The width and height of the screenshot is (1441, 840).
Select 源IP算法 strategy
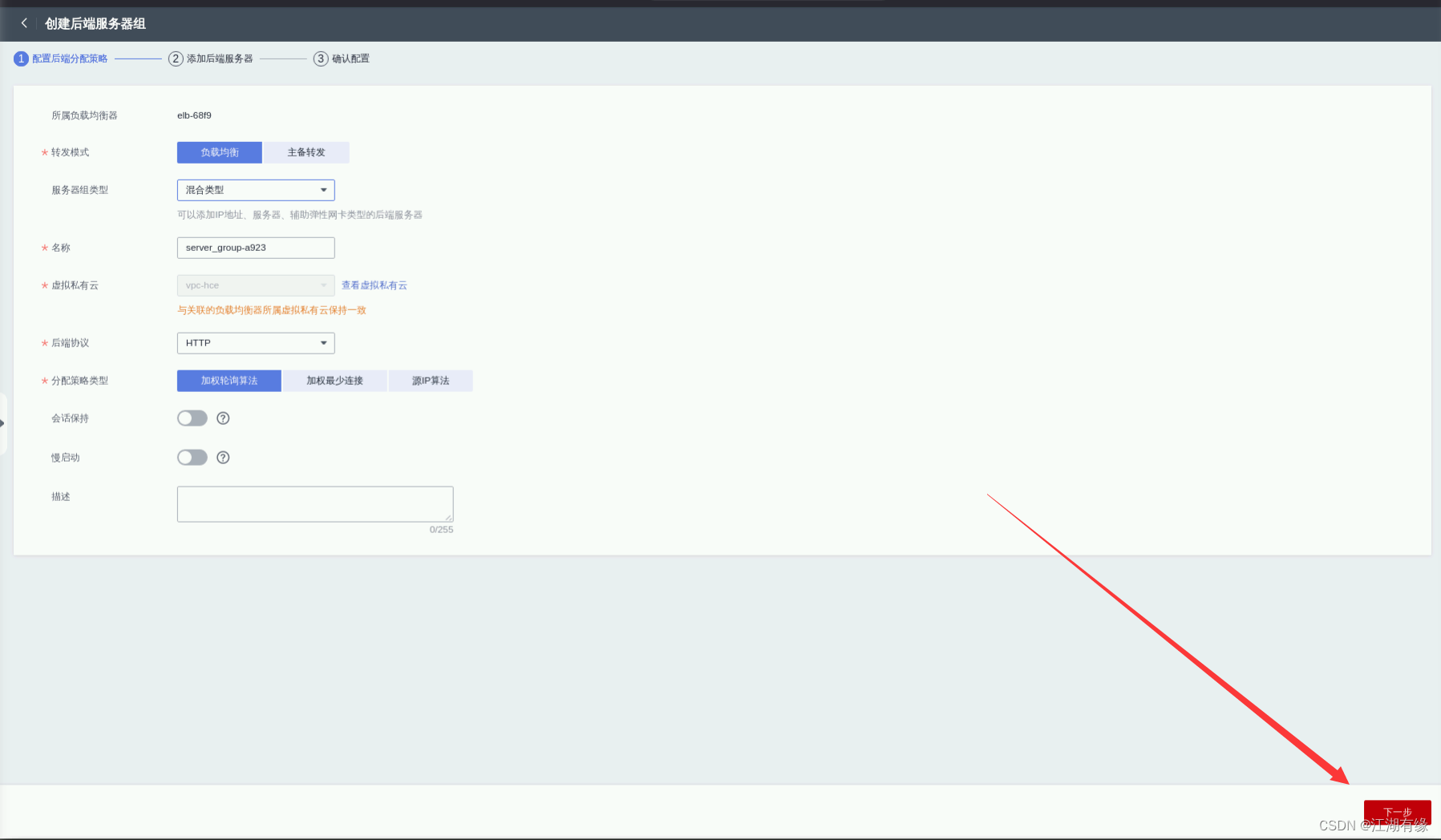[x=431, y=381]
